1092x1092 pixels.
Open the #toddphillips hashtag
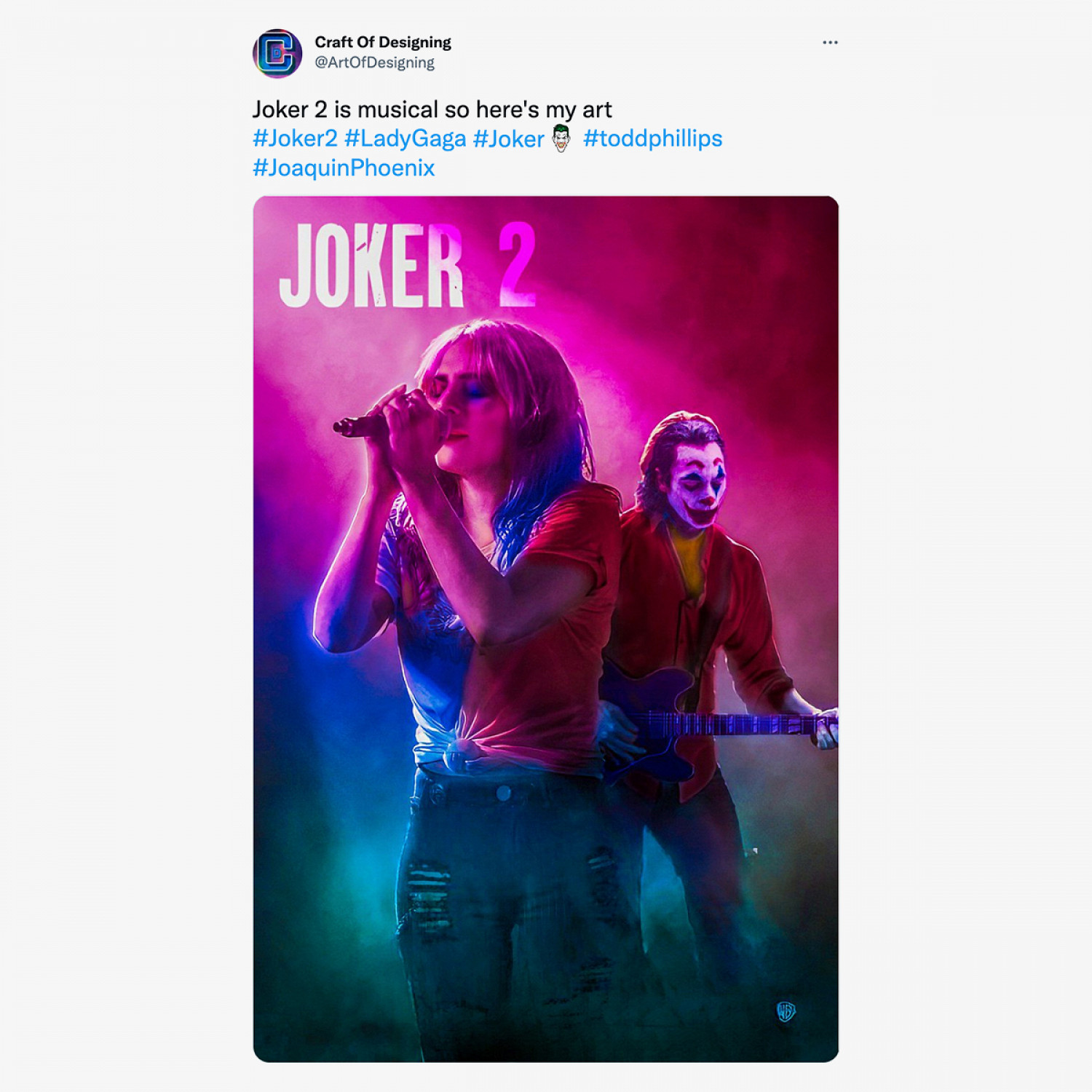tap(652, 138)
